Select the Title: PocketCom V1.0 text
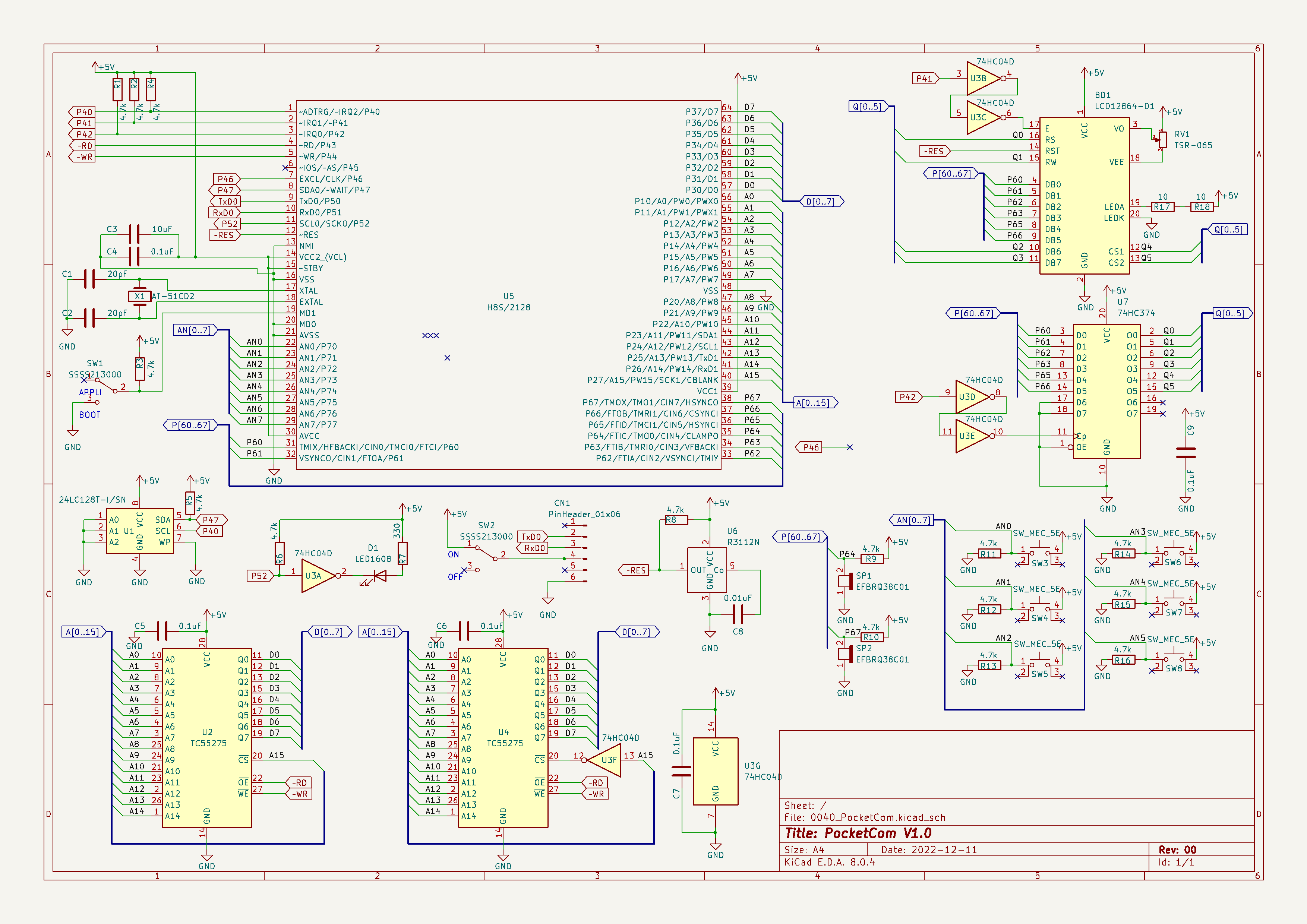1307x924 pixels. [x=858, y=833]
